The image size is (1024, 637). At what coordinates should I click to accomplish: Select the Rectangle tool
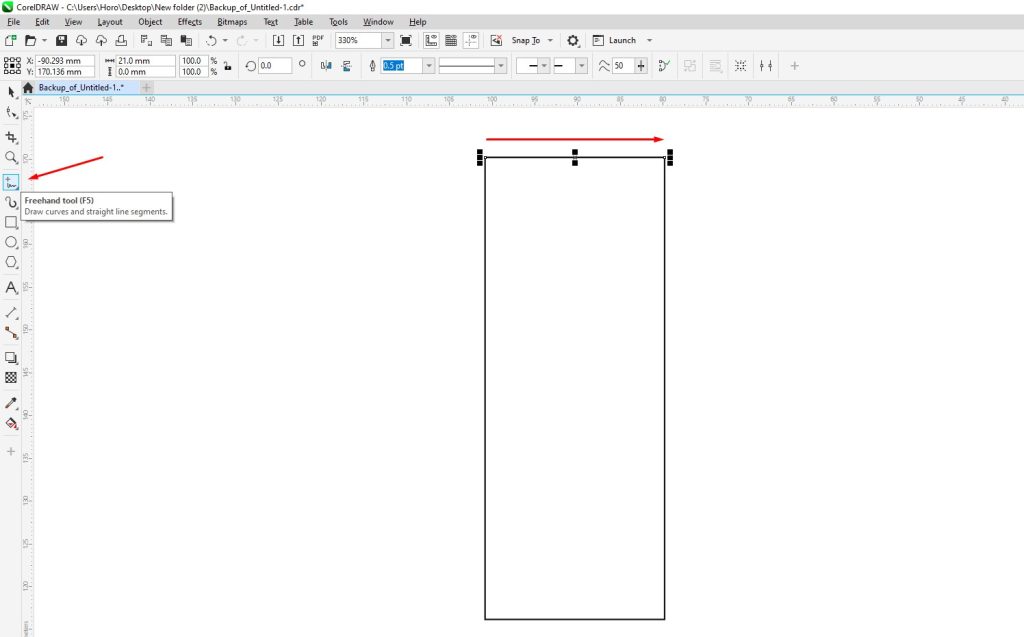click(x=12, y=222)
